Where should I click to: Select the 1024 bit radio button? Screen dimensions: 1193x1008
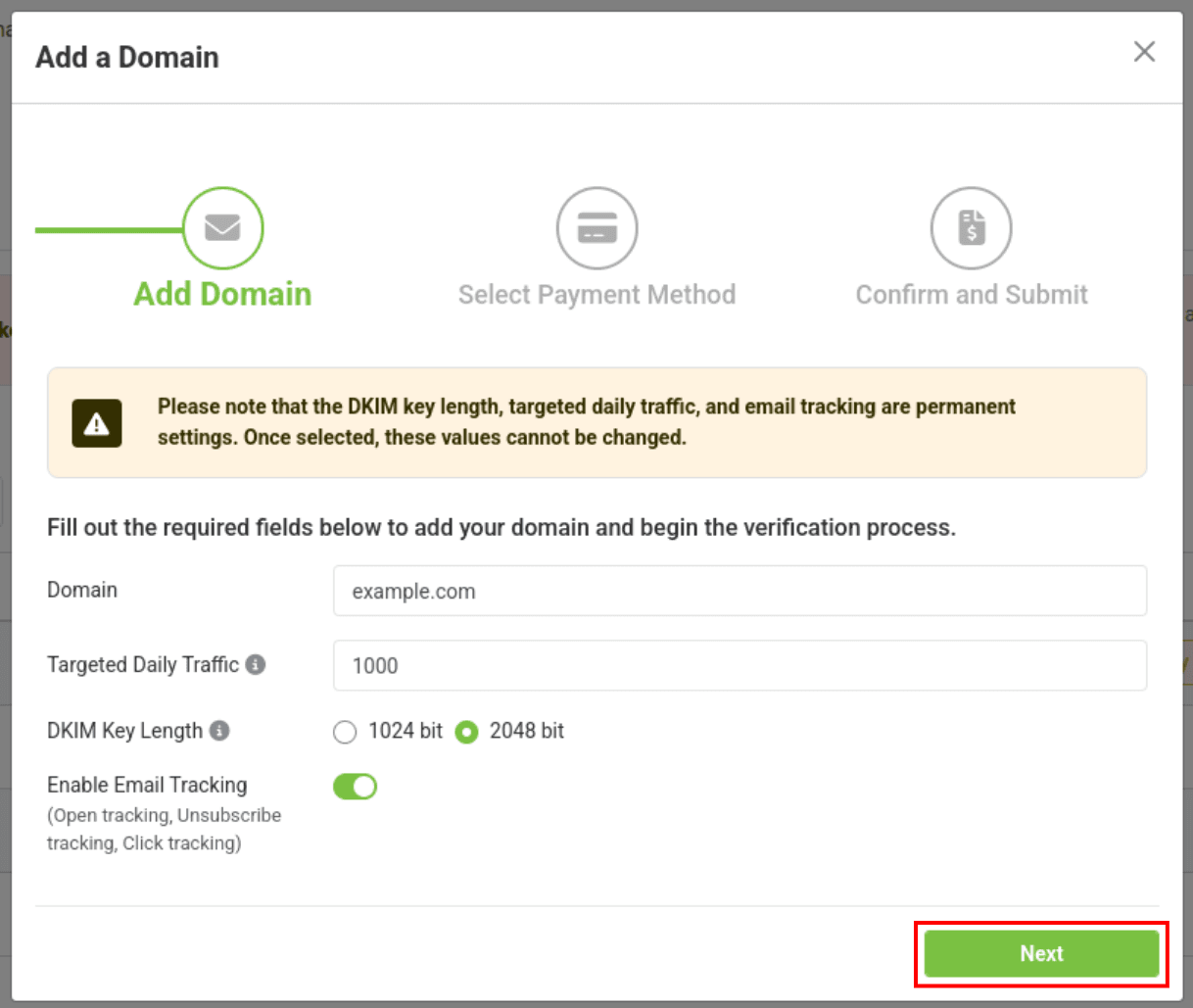coord(345,733)
